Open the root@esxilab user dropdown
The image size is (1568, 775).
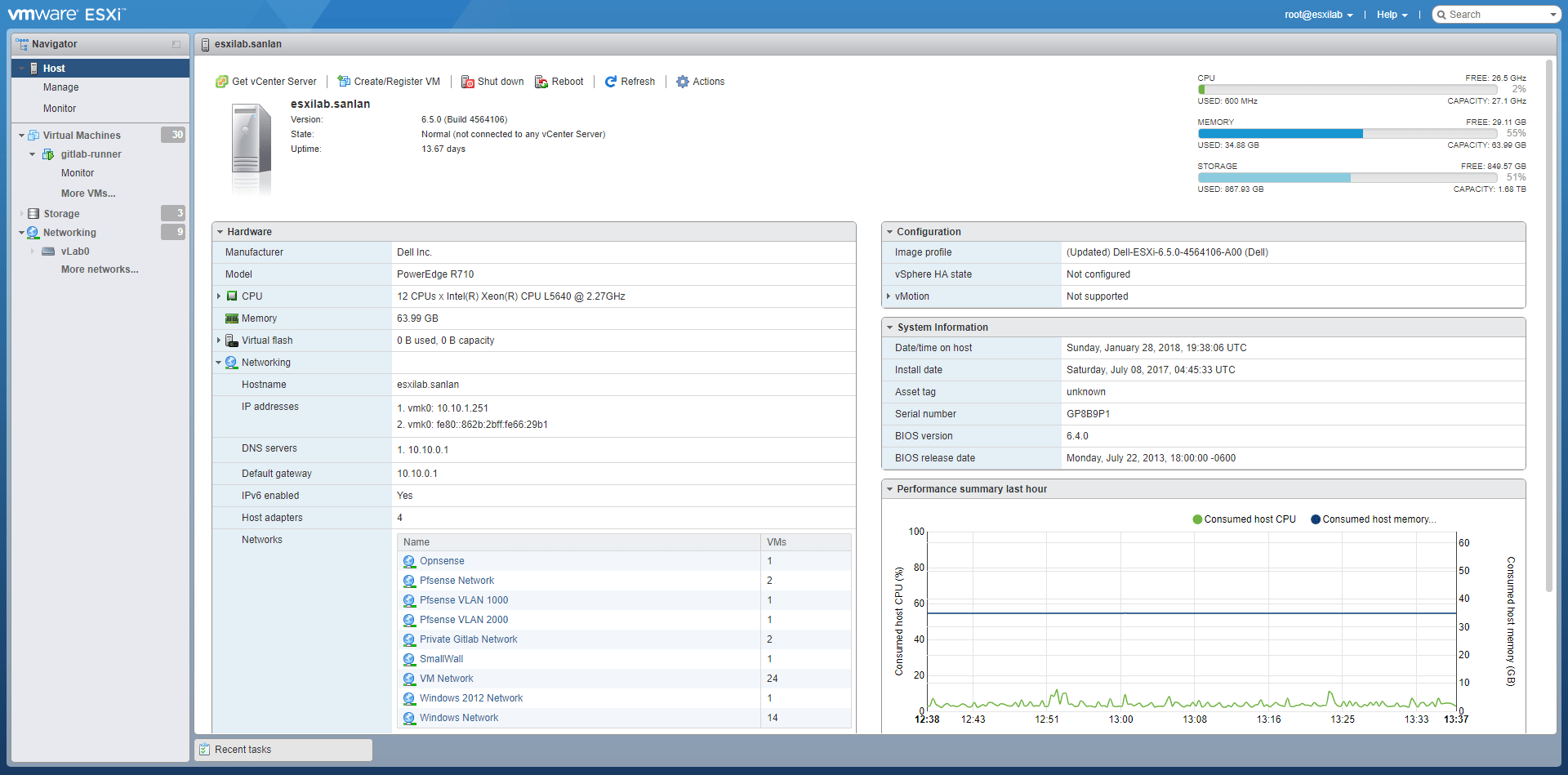pos(1318,15)
